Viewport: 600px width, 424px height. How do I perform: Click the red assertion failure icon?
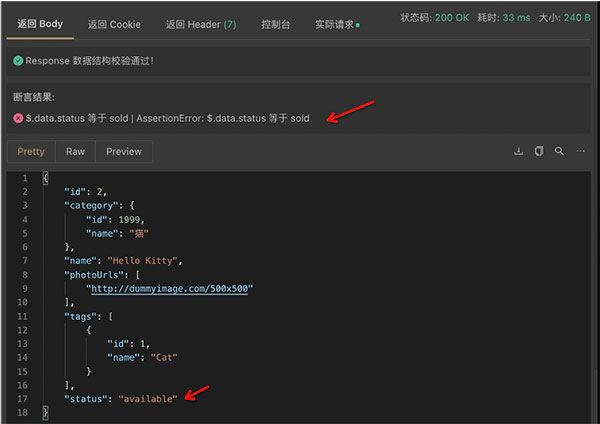click(x=18, y=118)
